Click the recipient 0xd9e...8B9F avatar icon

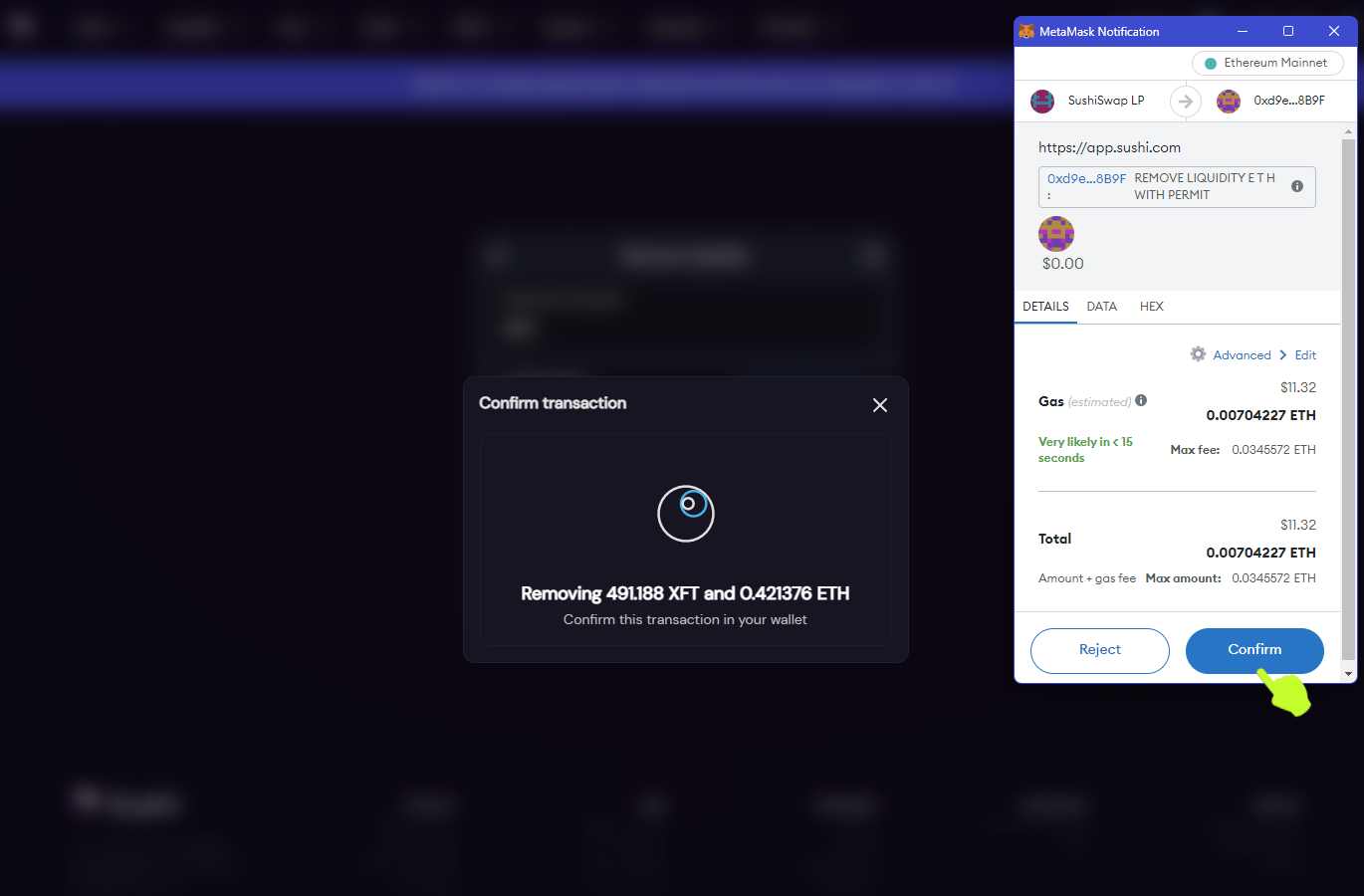(1229, 101)
